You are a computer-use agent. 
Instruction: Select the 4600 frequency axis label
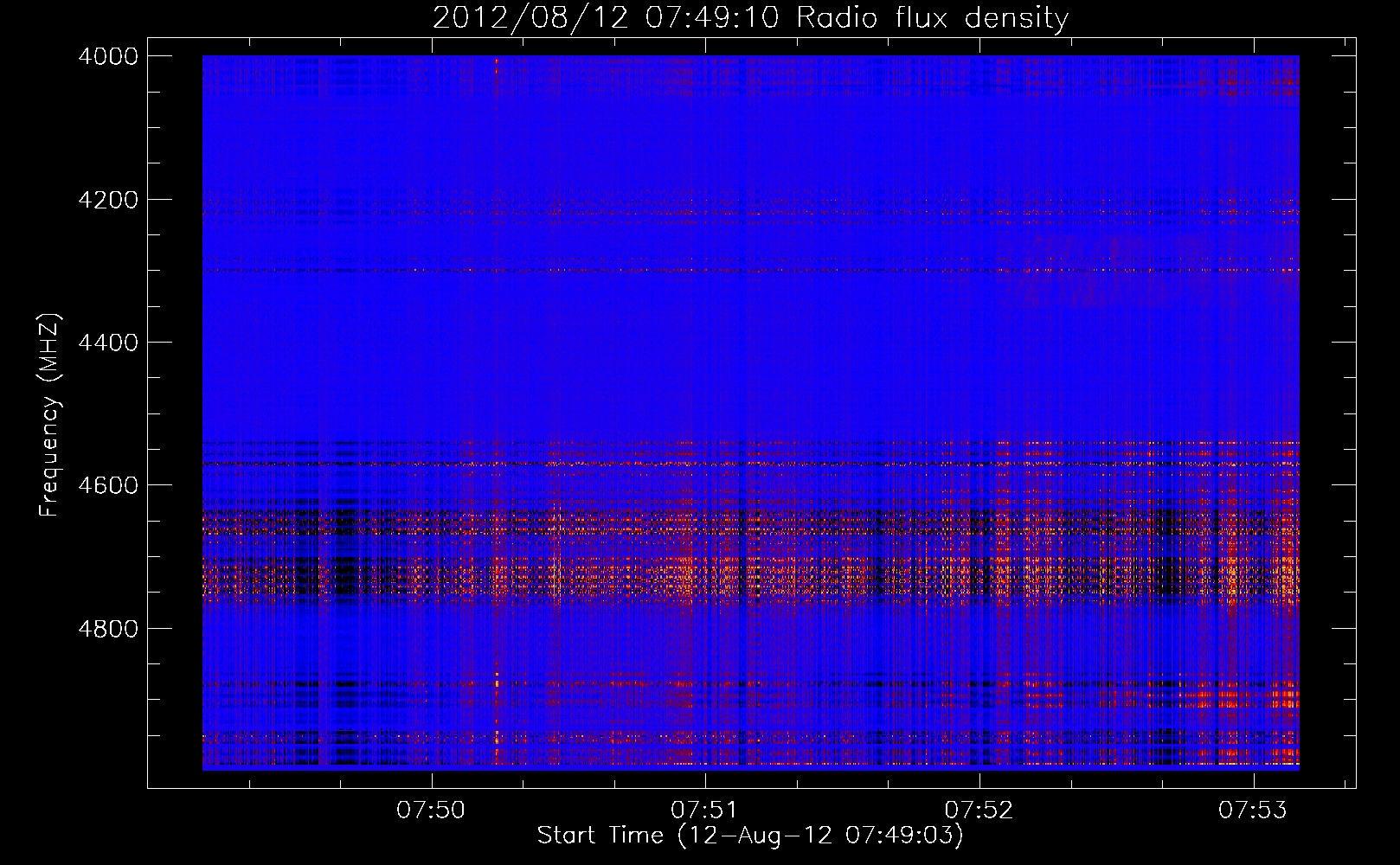click(x=108, y=485)
